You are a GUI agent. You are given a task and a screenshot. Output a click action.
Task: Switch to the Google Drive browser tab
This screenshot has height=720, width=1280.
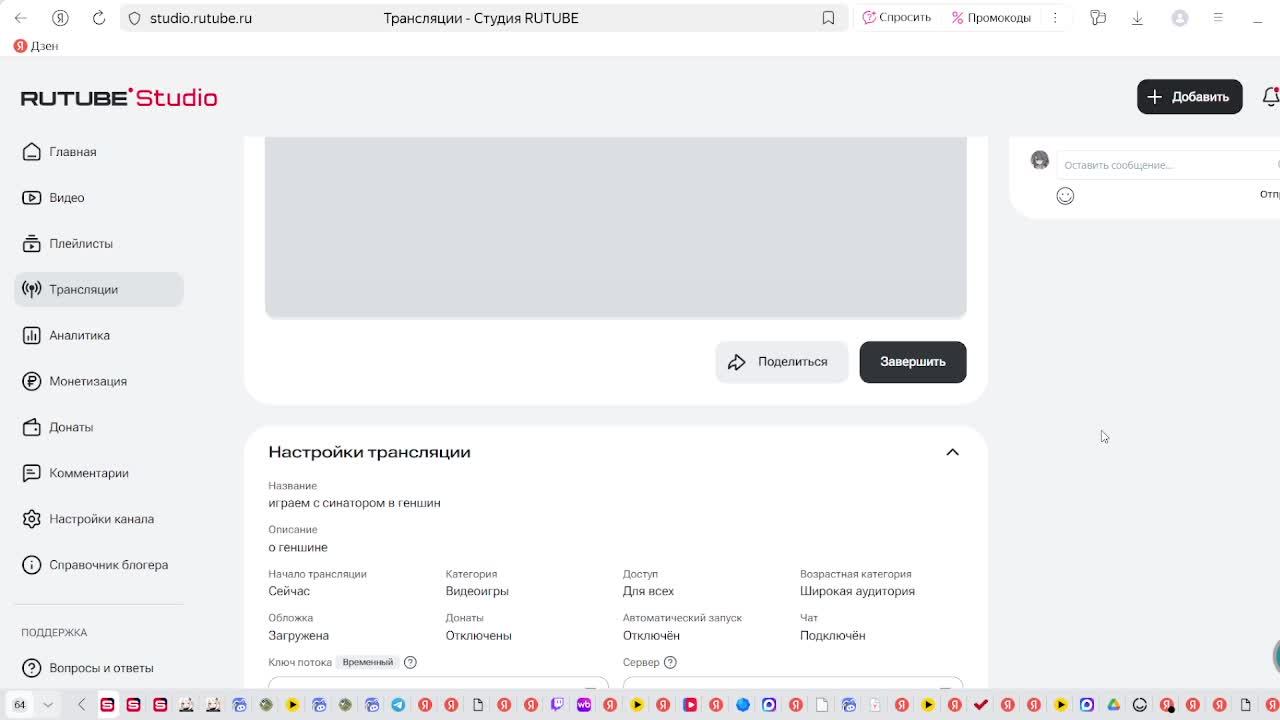coord(1113,705)
